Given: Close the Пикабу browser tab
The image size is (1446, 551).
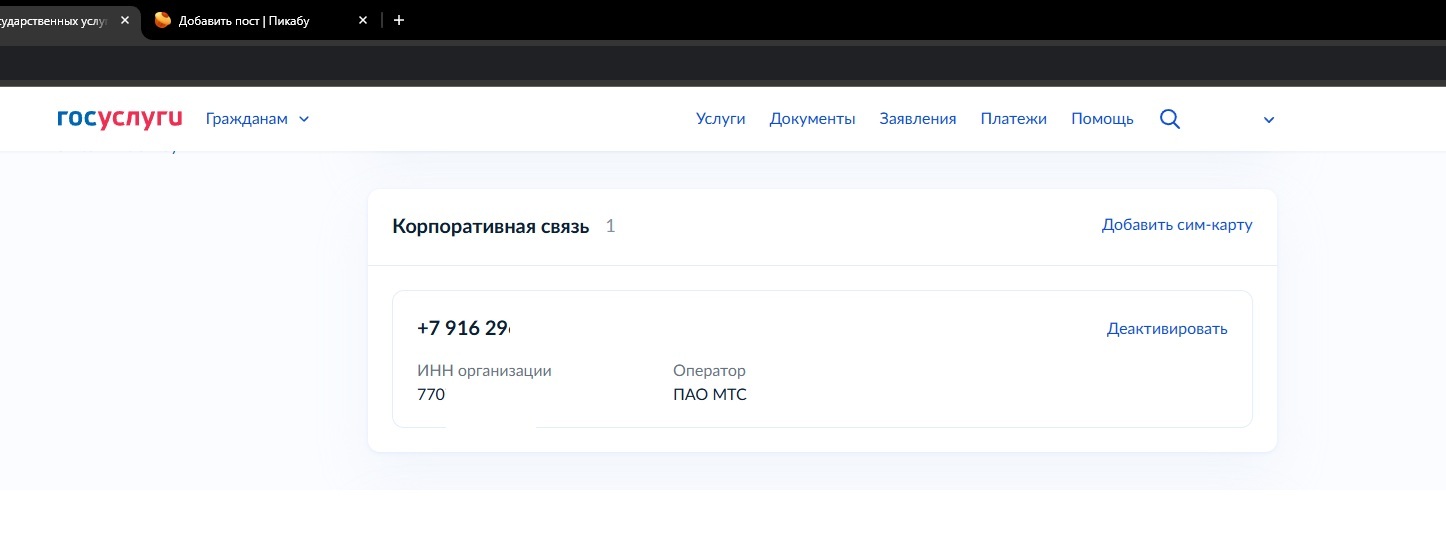Looking at the screenshot, I should (x=363, y=20).
